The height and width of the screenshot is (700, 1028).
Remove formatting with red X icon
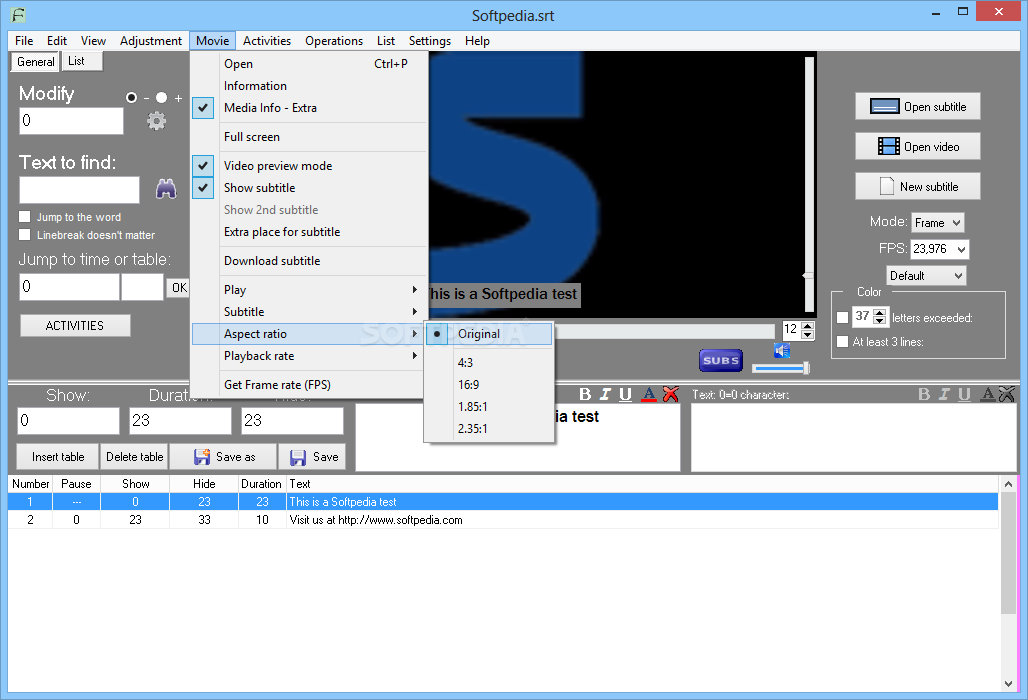point(671,394)
